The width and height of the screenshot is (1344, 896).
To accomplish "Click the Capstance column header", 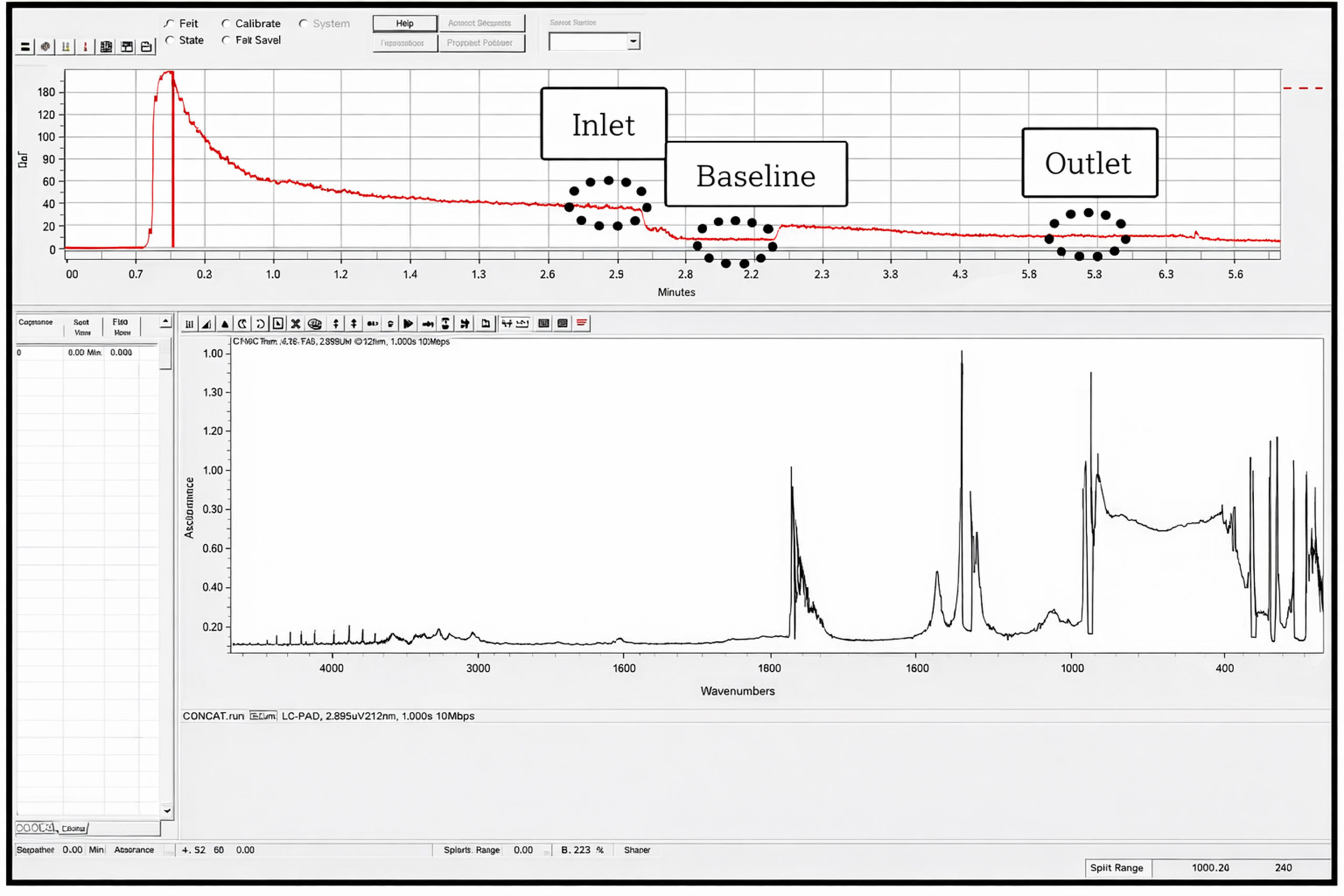I will [36, 322].
